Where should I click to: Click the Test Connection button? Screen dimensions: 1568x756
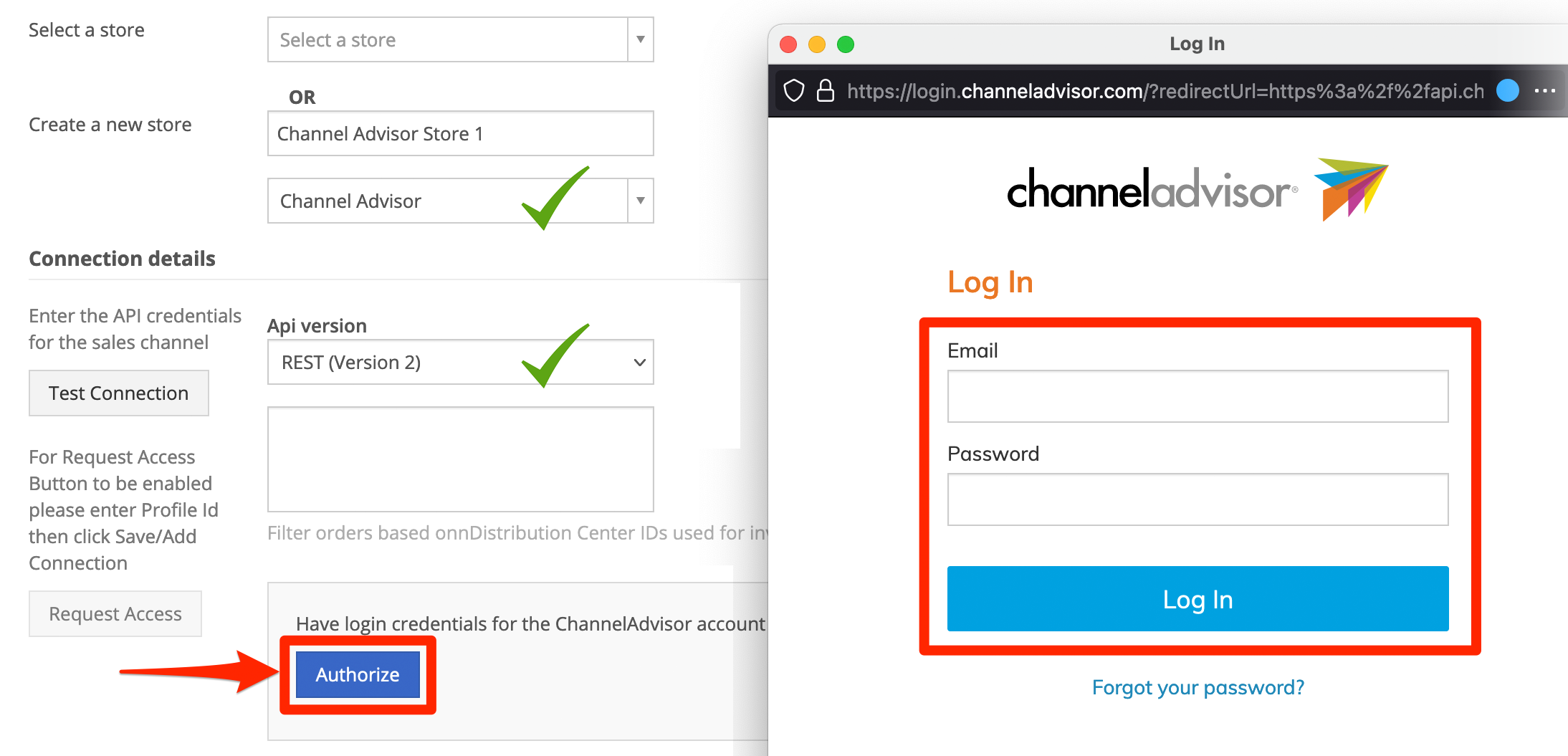(x=119, y=393)
